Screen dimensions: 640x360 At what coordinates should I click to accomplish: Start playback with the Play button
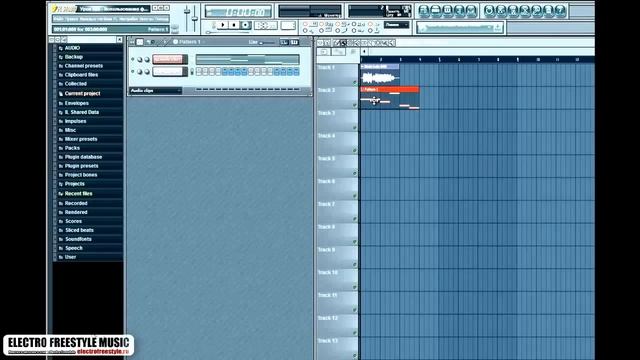223,25
